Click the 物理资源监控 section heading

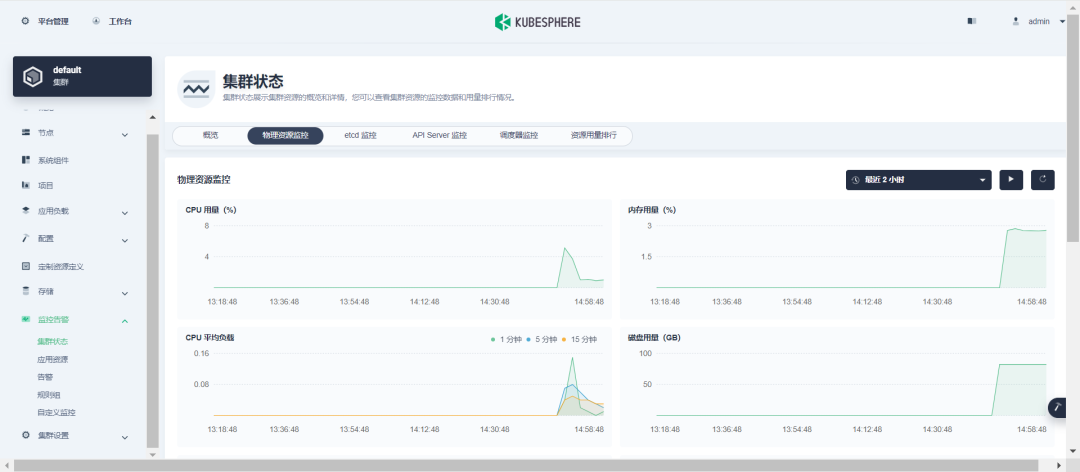204,180
